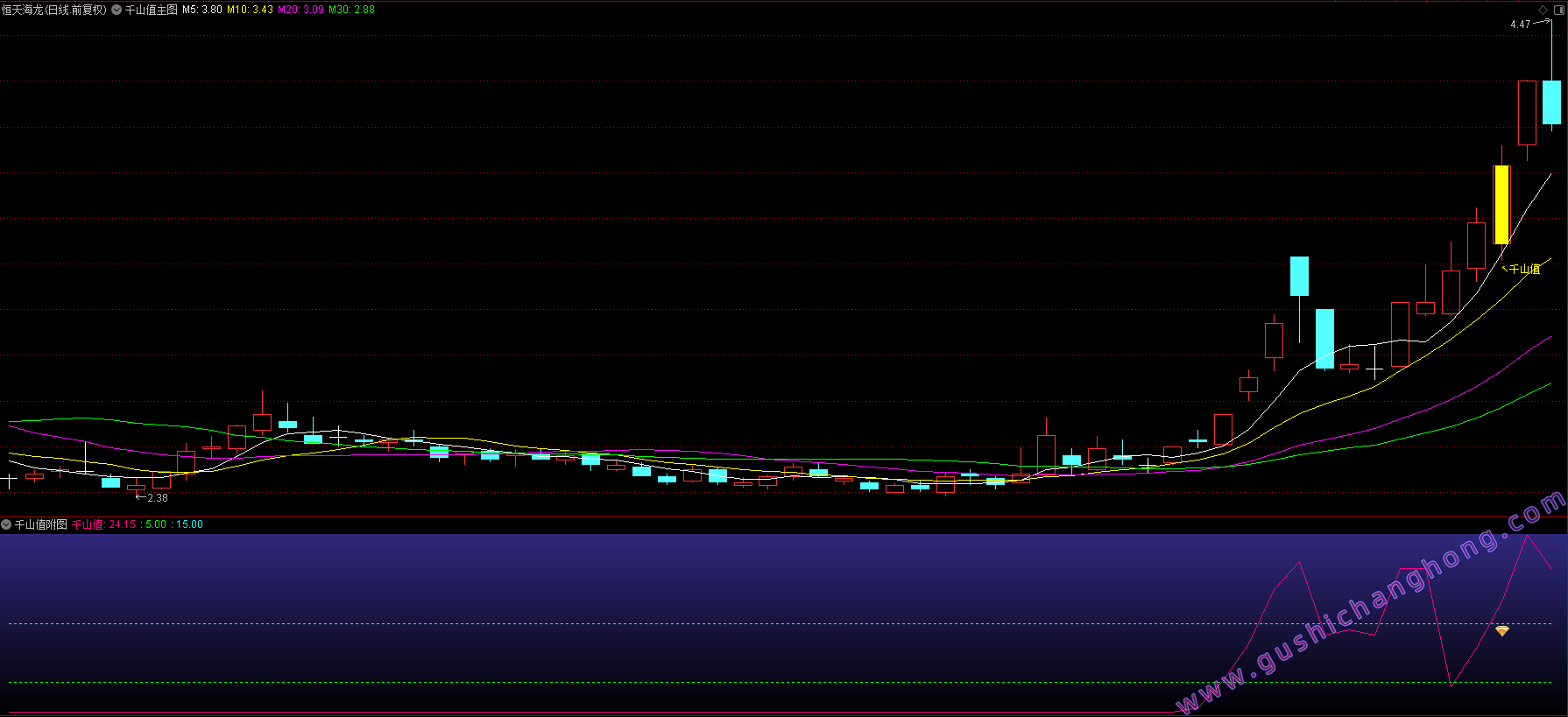Click the M20: 3.09 moving average value
Image resolution: width=1568 pixels, height=717 pixels.
point(300,10)
